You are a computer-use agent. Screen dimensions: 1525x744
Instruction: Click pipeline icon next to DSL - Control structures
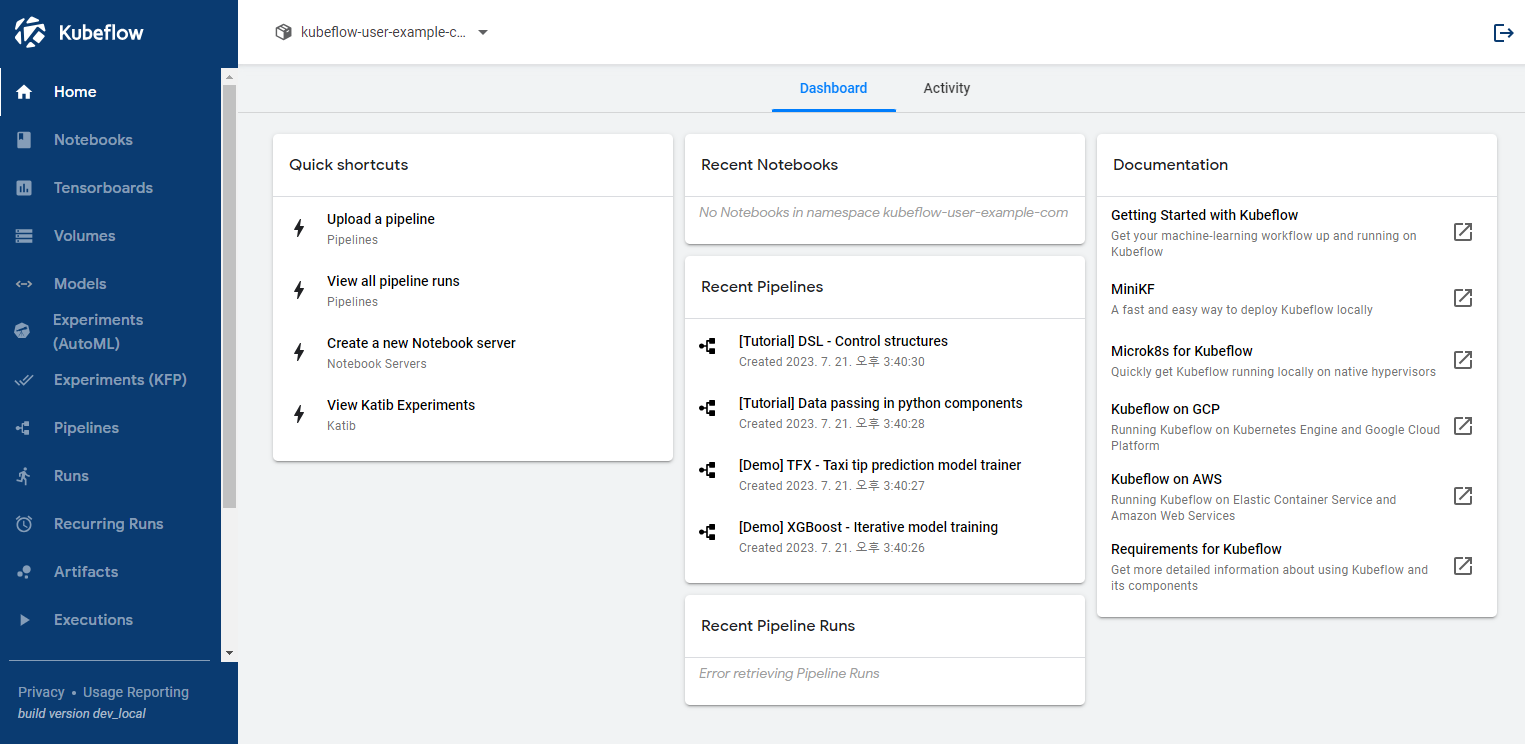(708, 346)
